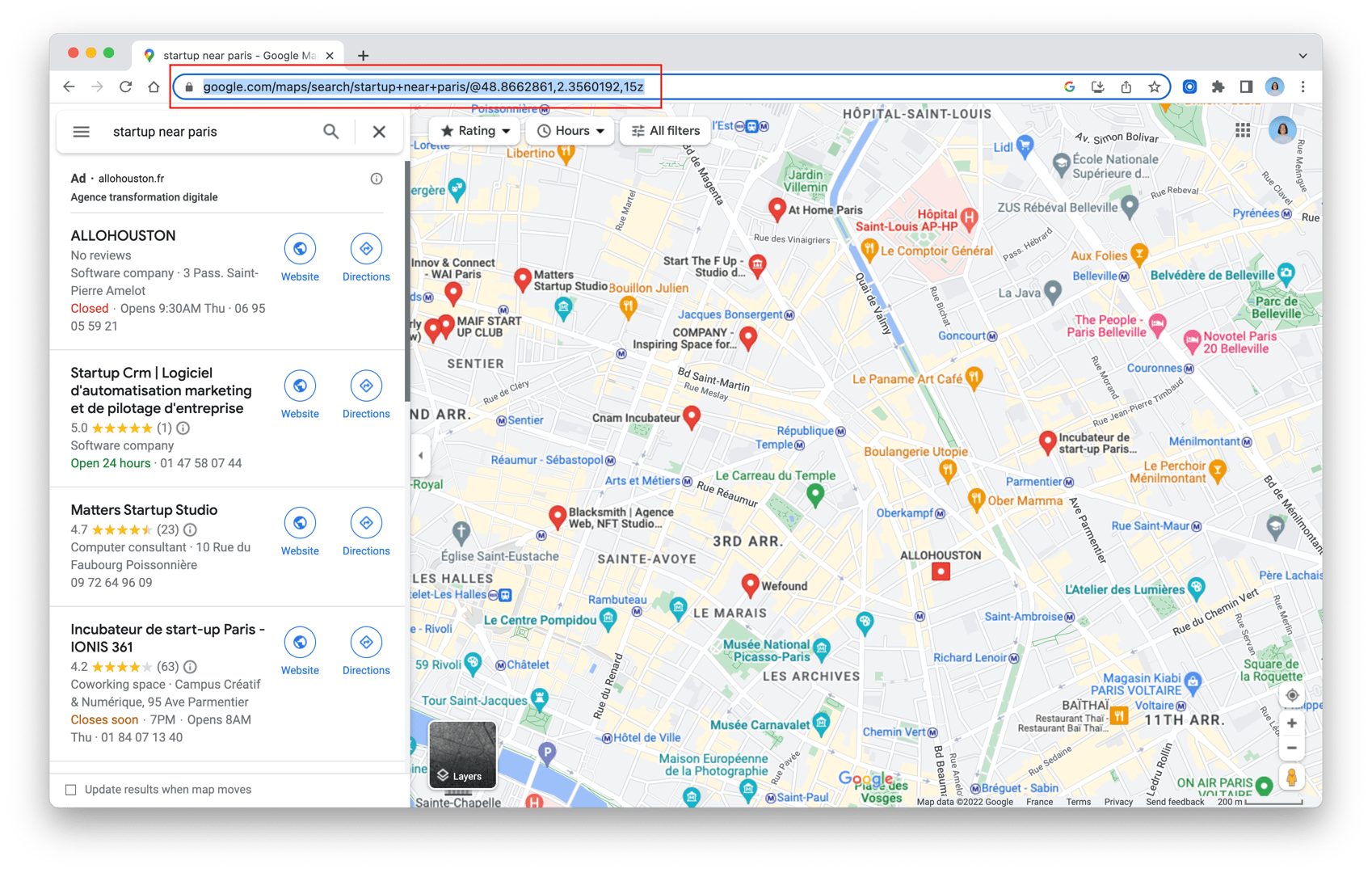Zoom in on the map
Screen dimensions: 1372x873
click(1292, 723)
